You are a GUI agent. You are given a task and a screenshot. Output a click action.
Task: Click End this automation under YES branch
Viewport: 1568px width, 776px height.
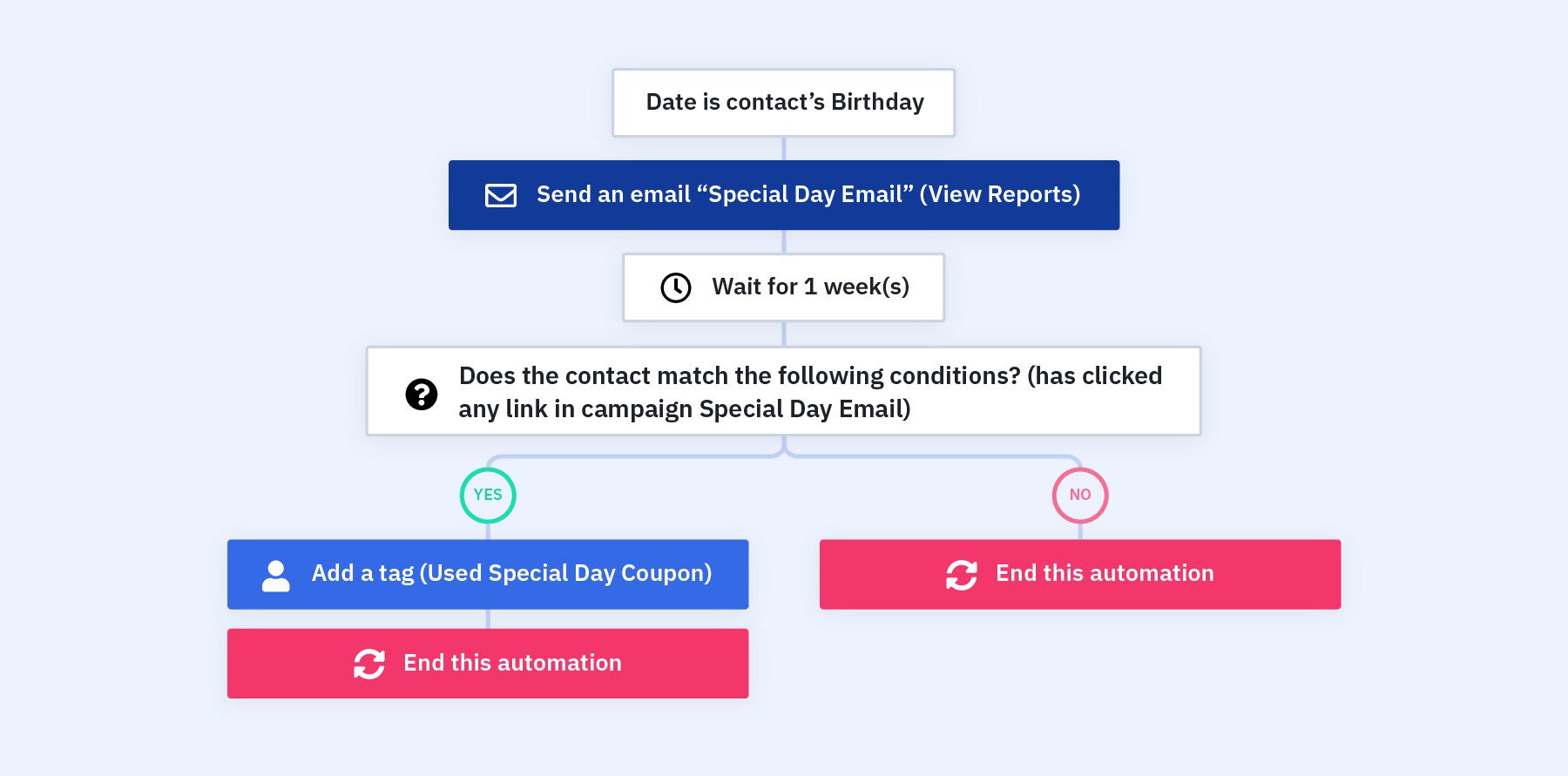click(488, 664)
